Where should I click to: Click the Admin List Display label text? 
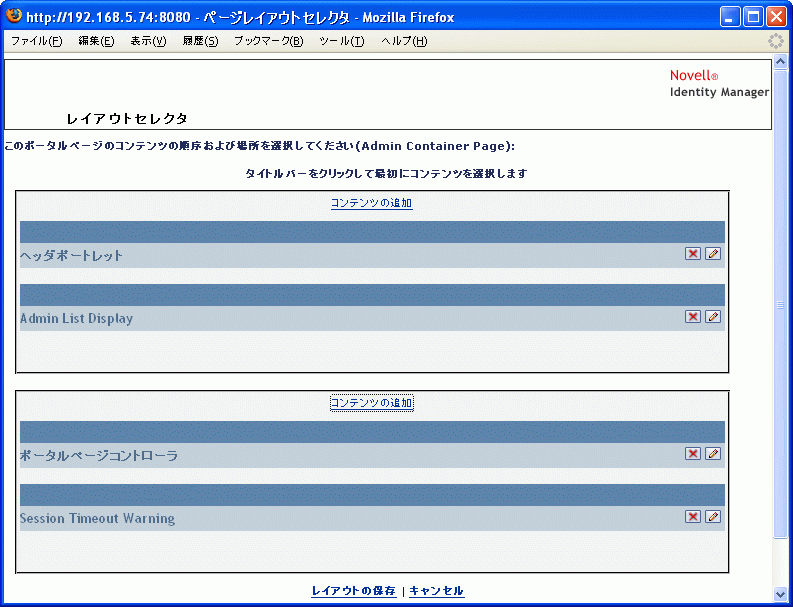(x=76, y=319)
